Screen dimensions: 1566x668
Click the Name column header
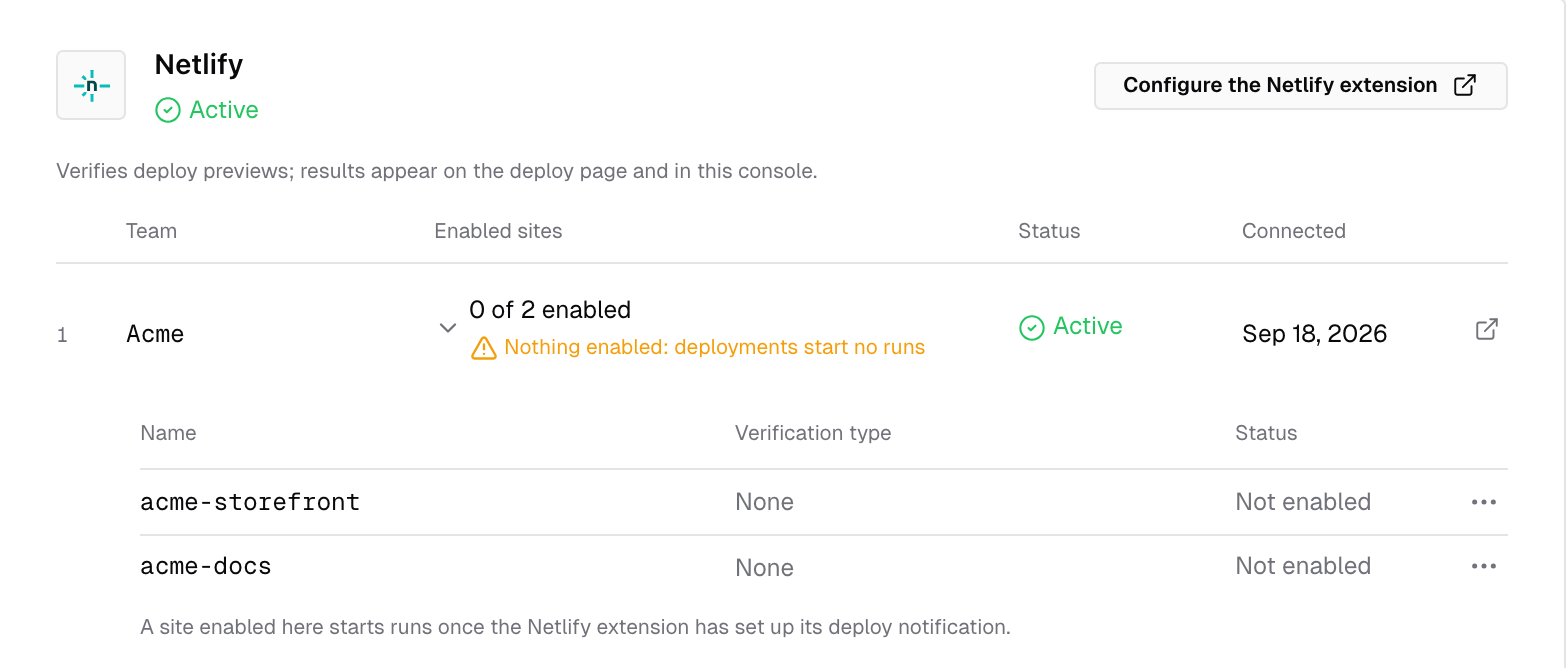pyautogui.click(x=168, y=433)
